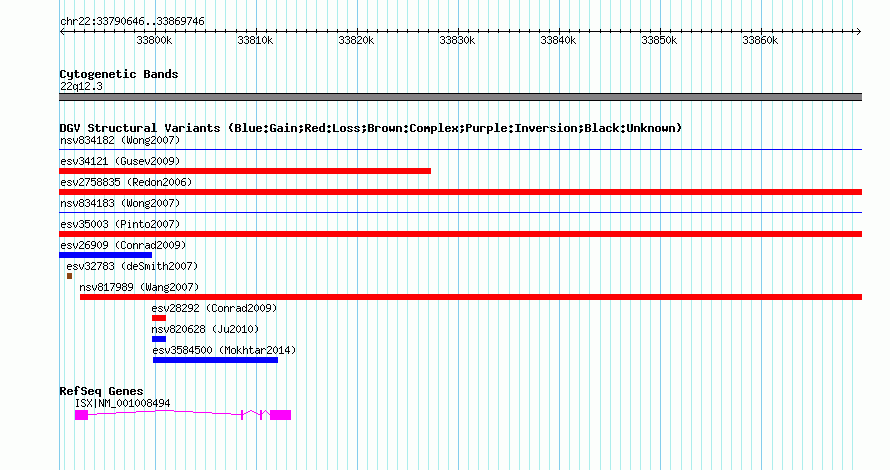Image resolution: width=890 pixels, height=470 pixels.
Task: Click the ISX|NM_001008494 gene label
Action: (123, 404)
